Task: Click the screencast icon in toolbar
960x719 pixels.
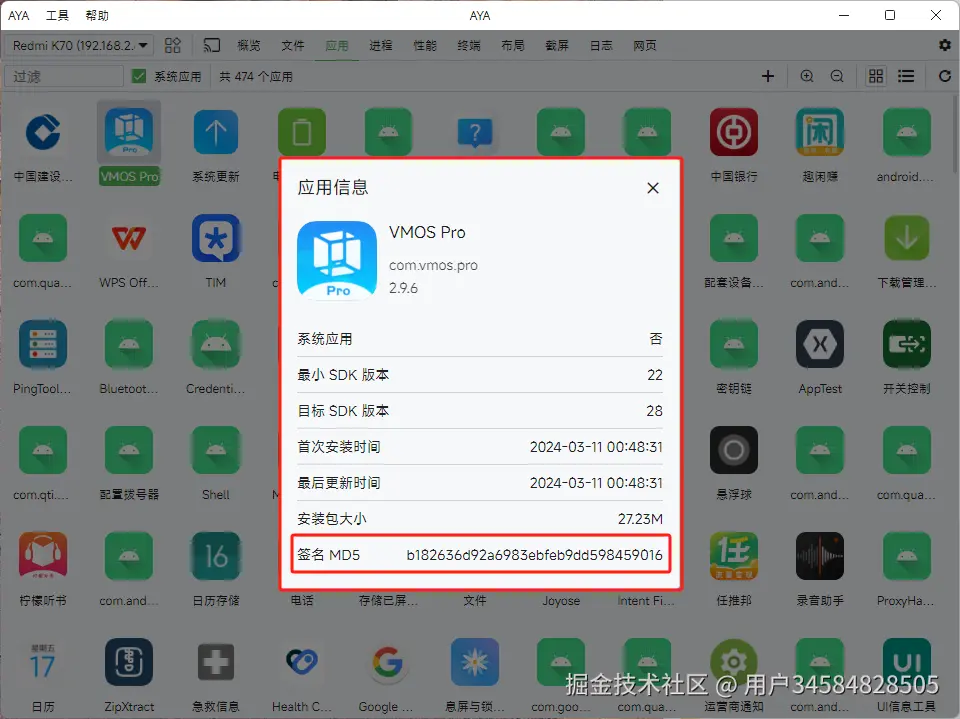Action: click(x=212, y=45)
